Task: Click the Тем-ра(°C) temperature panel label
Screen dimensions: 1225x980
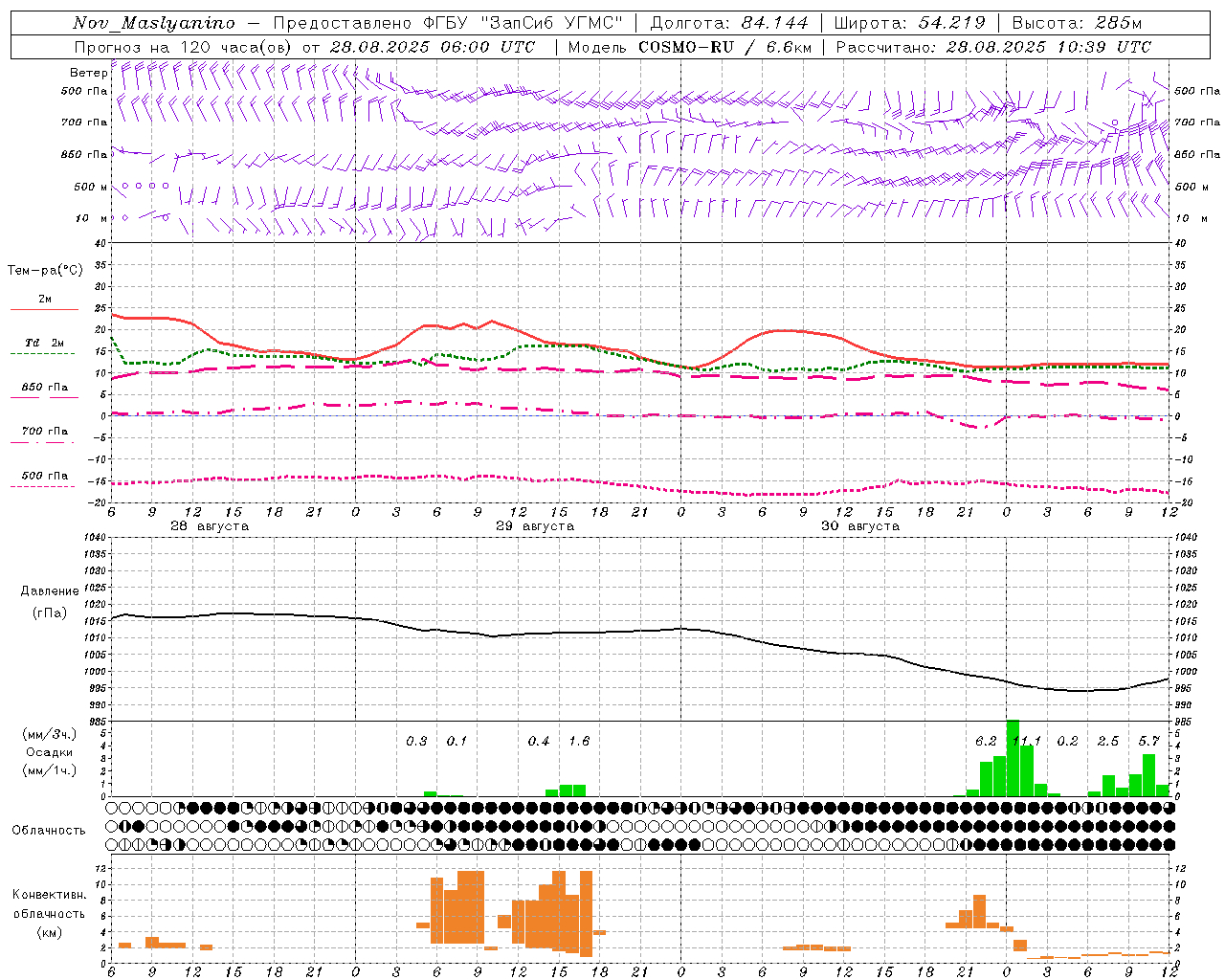Action: tap(45, 271)
